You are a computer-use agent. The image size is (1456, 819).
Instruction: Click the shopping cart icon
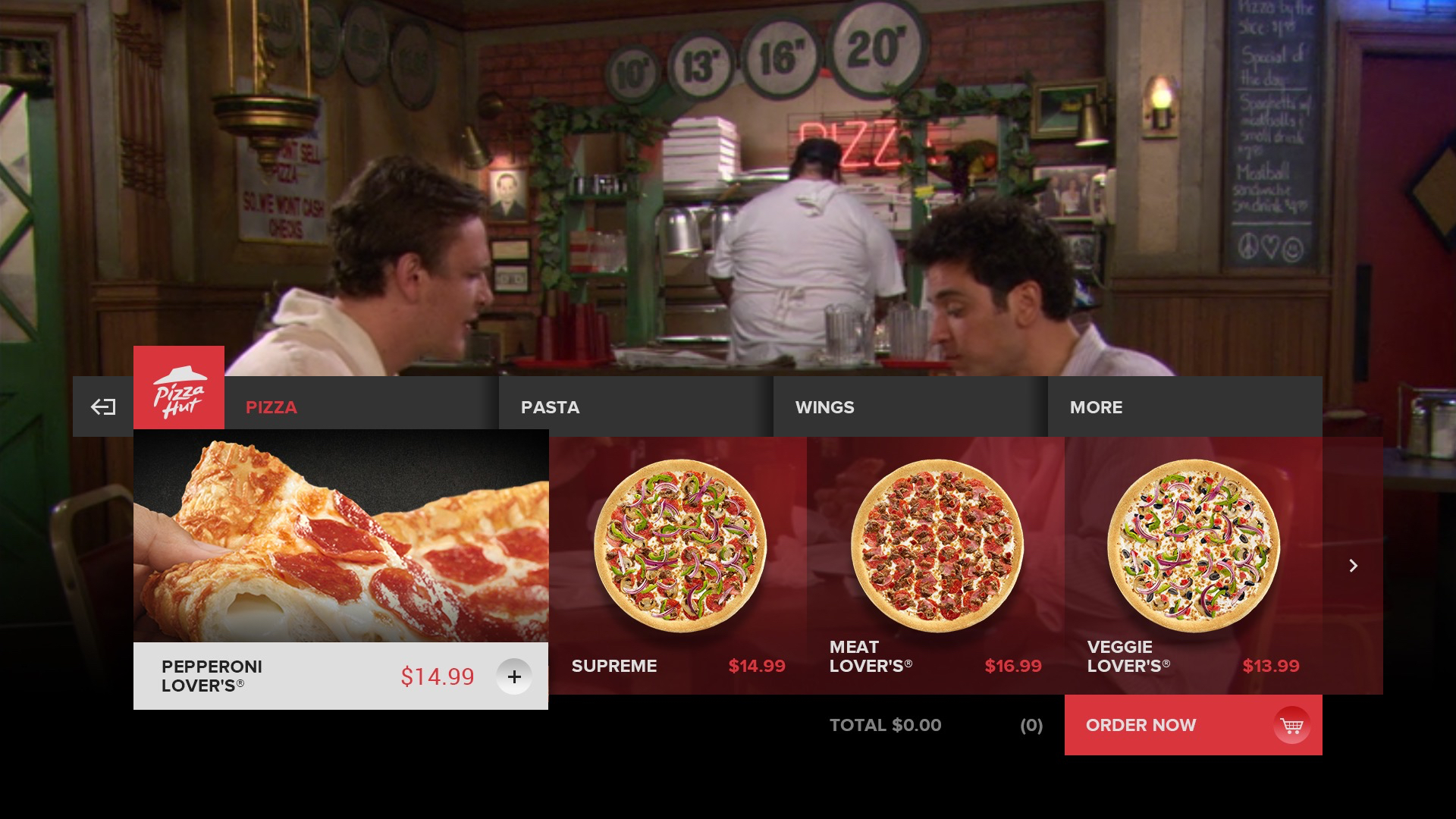tap(1291, 726)
